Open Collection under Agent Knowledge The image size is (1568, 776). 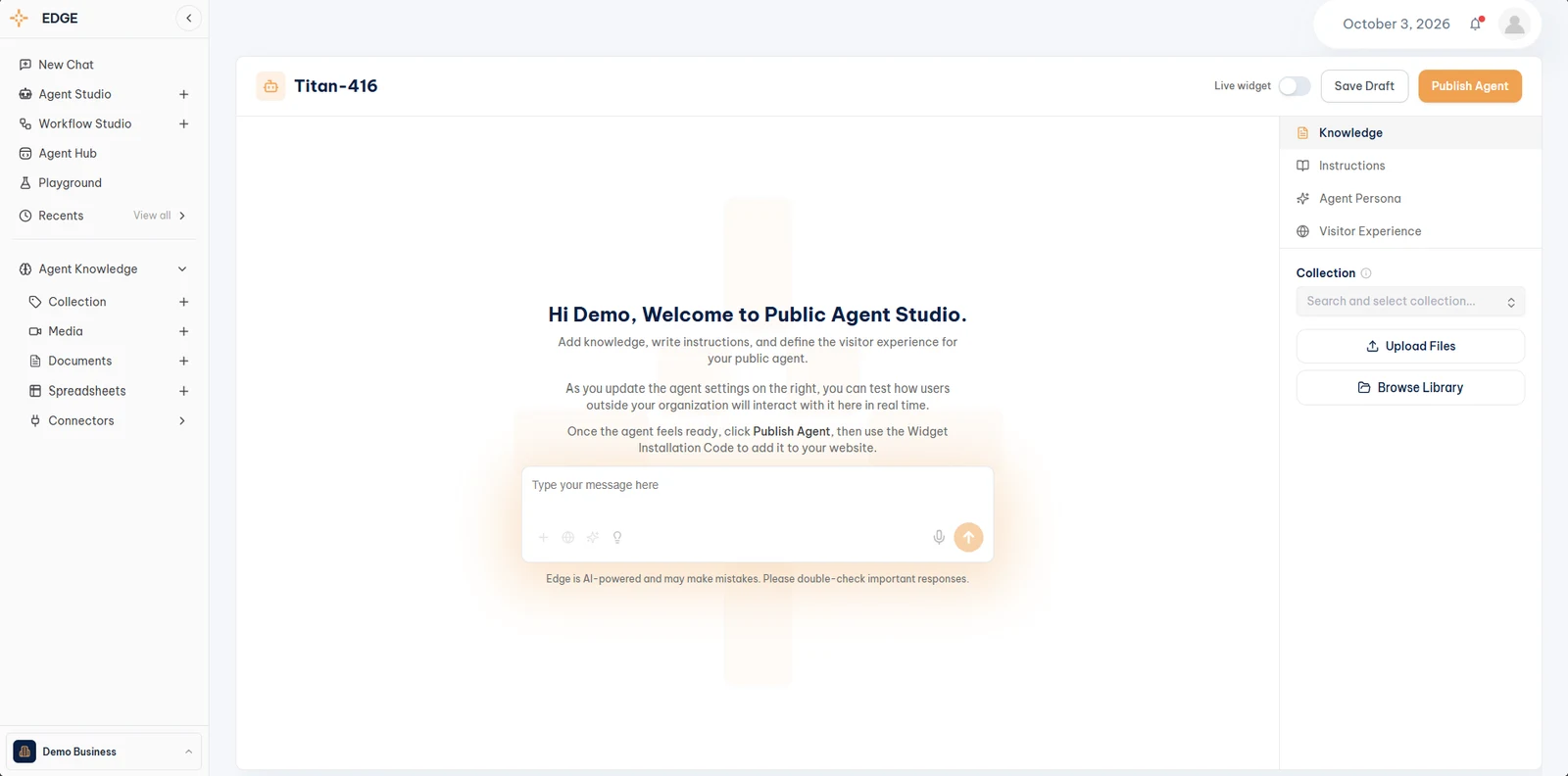76,302
